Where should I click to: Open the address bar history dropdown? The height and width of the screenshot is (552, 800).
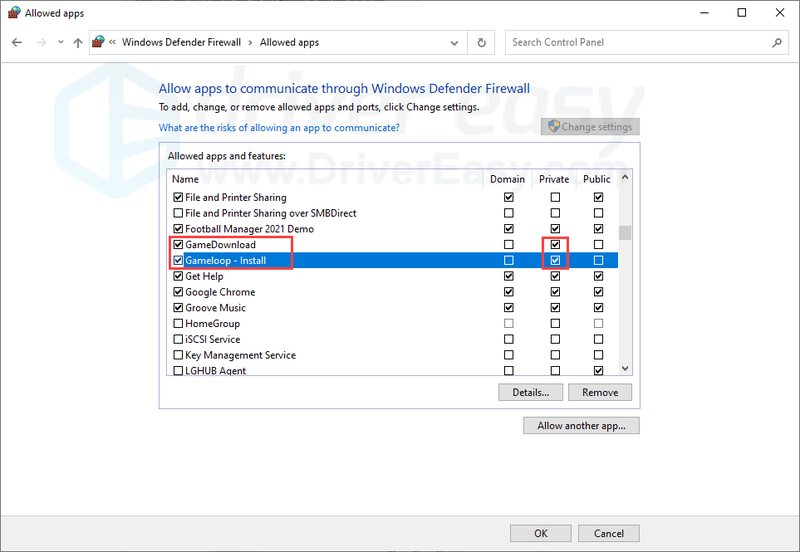pos(454,43)
